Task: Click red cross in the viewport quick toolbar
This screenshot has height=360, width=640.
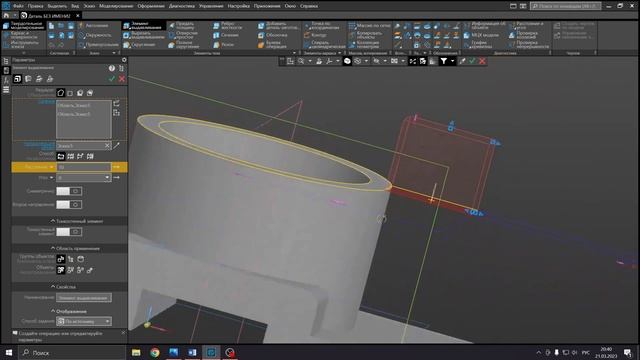Action: click(x=482, y=61)
